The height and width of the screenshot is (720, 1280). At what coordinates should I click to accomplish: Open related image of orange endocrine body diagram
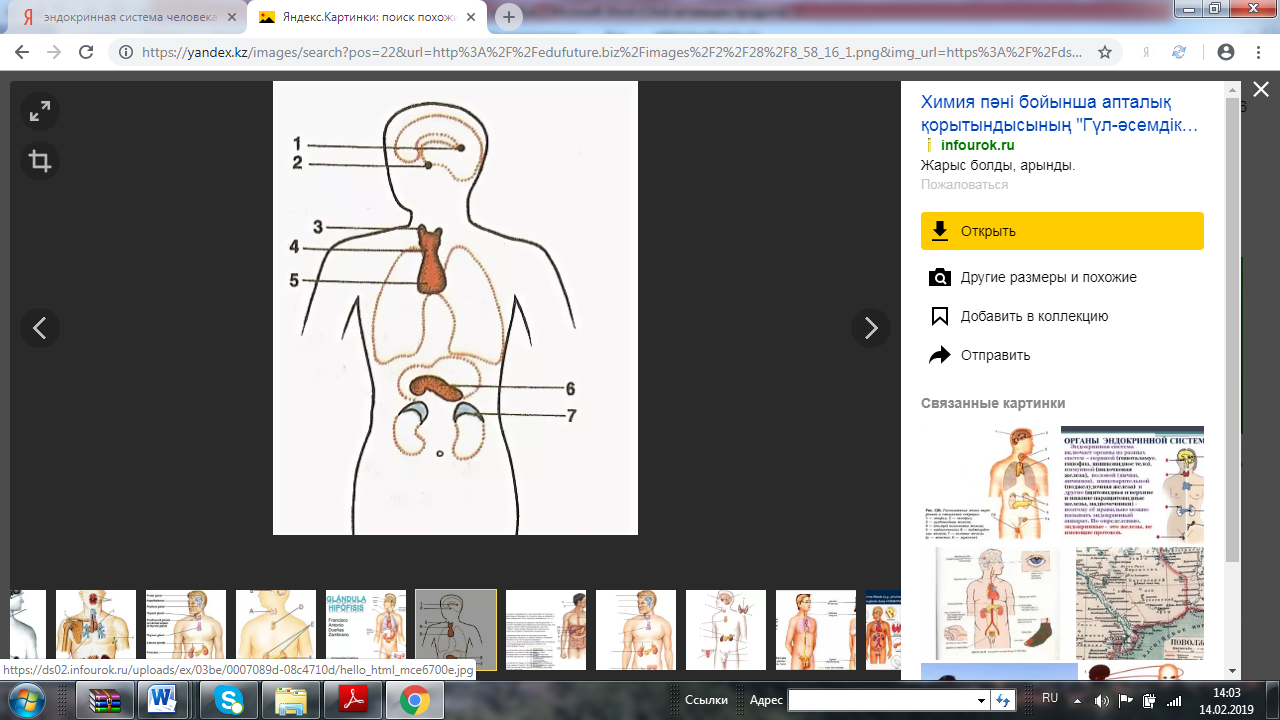tap(990, 483)
